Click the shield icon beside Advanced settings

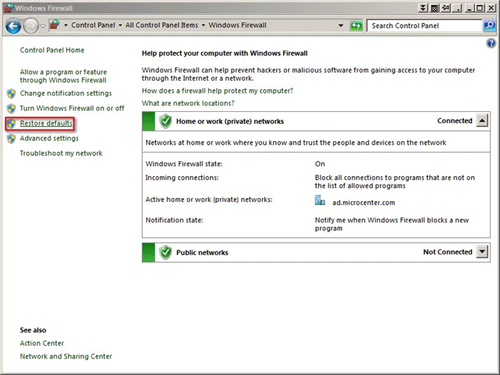pyautogui.click(x=11, y=138)
